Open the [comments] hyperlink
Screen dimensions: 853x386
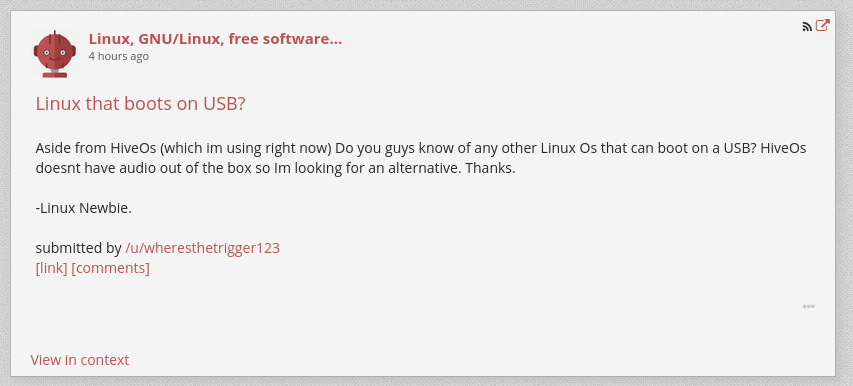(110, 268)
